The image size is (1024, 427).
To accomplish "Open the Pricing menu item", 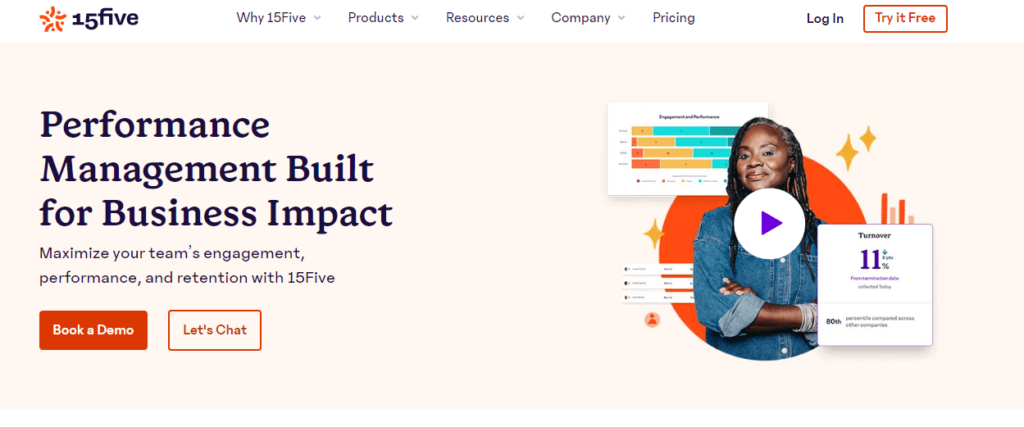I will coord(673,18).
